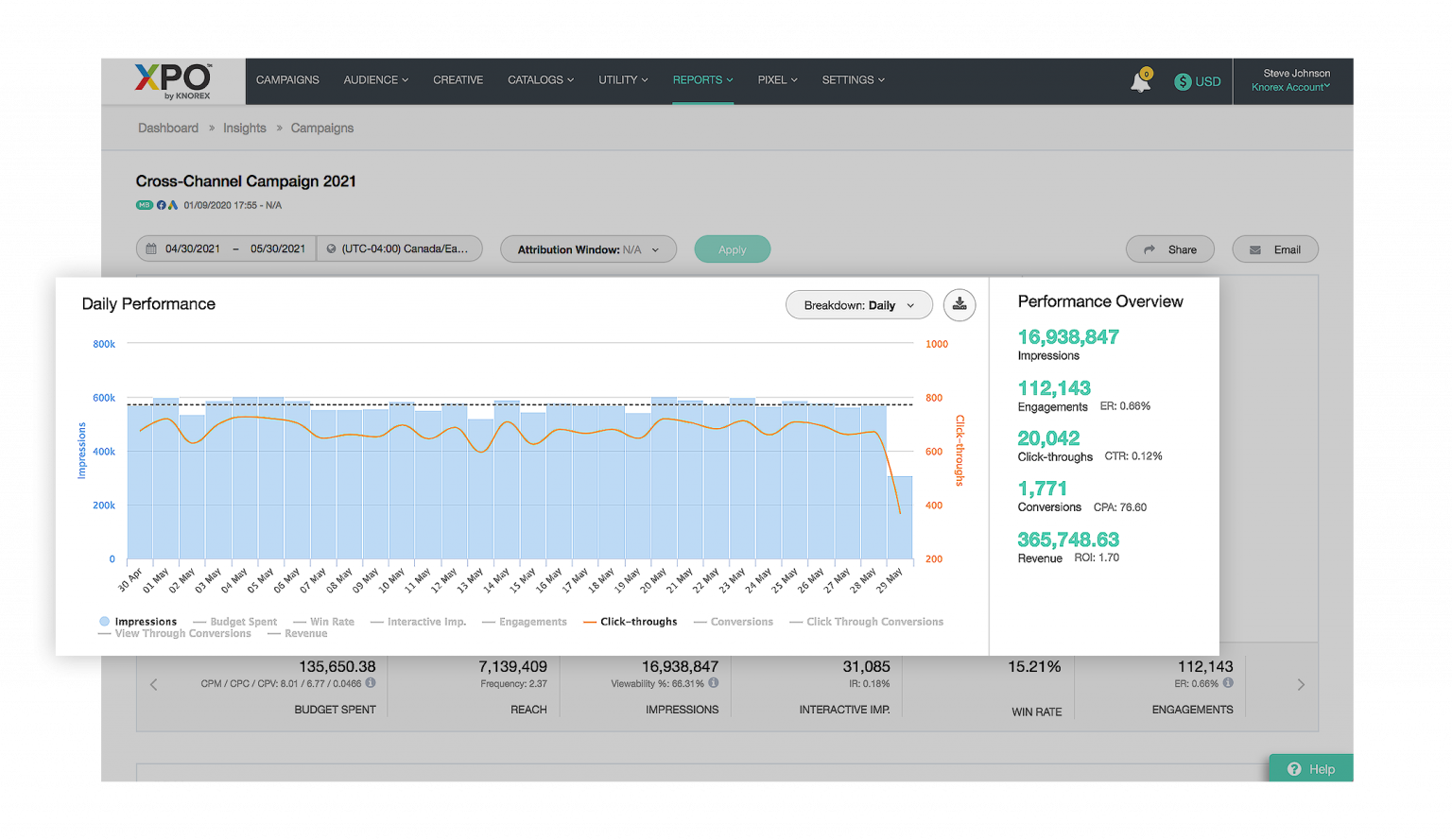Click the Apply button
The width and height of the screenshot is (1452, 840).
tap(732, 249)
